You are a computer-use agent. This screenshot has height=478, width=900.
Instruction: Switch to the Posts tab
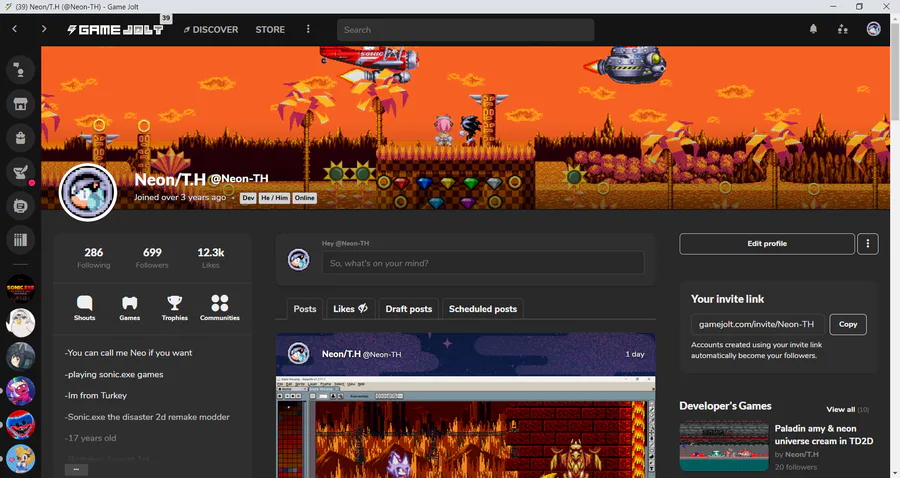click(305, 309)
